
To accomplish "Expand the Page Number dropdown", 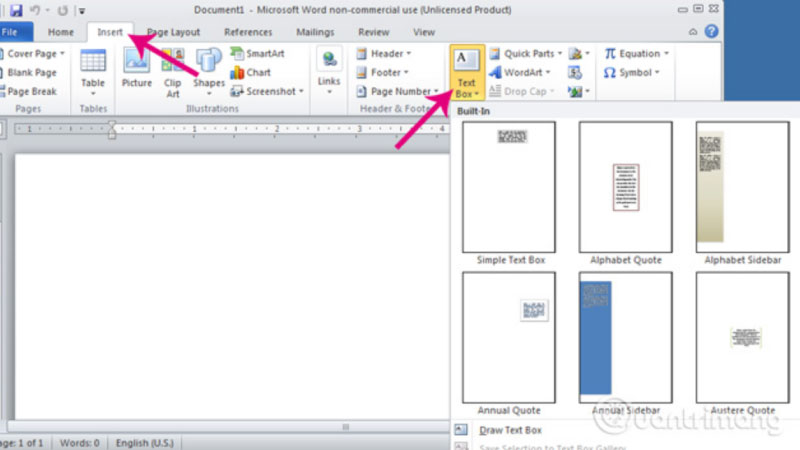I will click(397, 91).
